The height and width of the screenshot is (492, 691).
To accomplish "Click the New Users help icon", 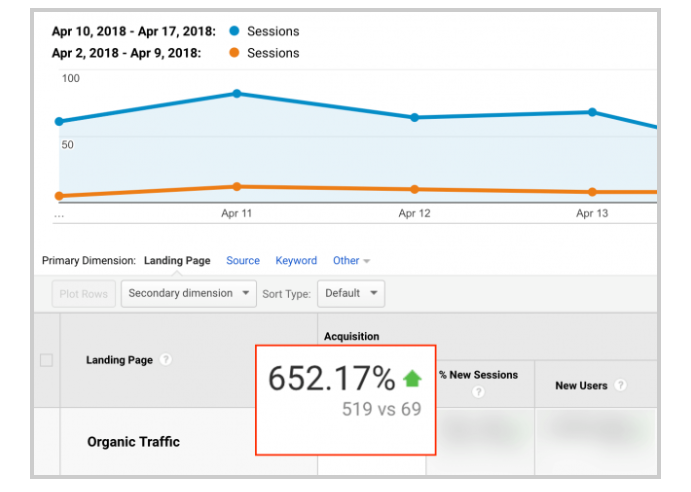I will tap(620, 385).
